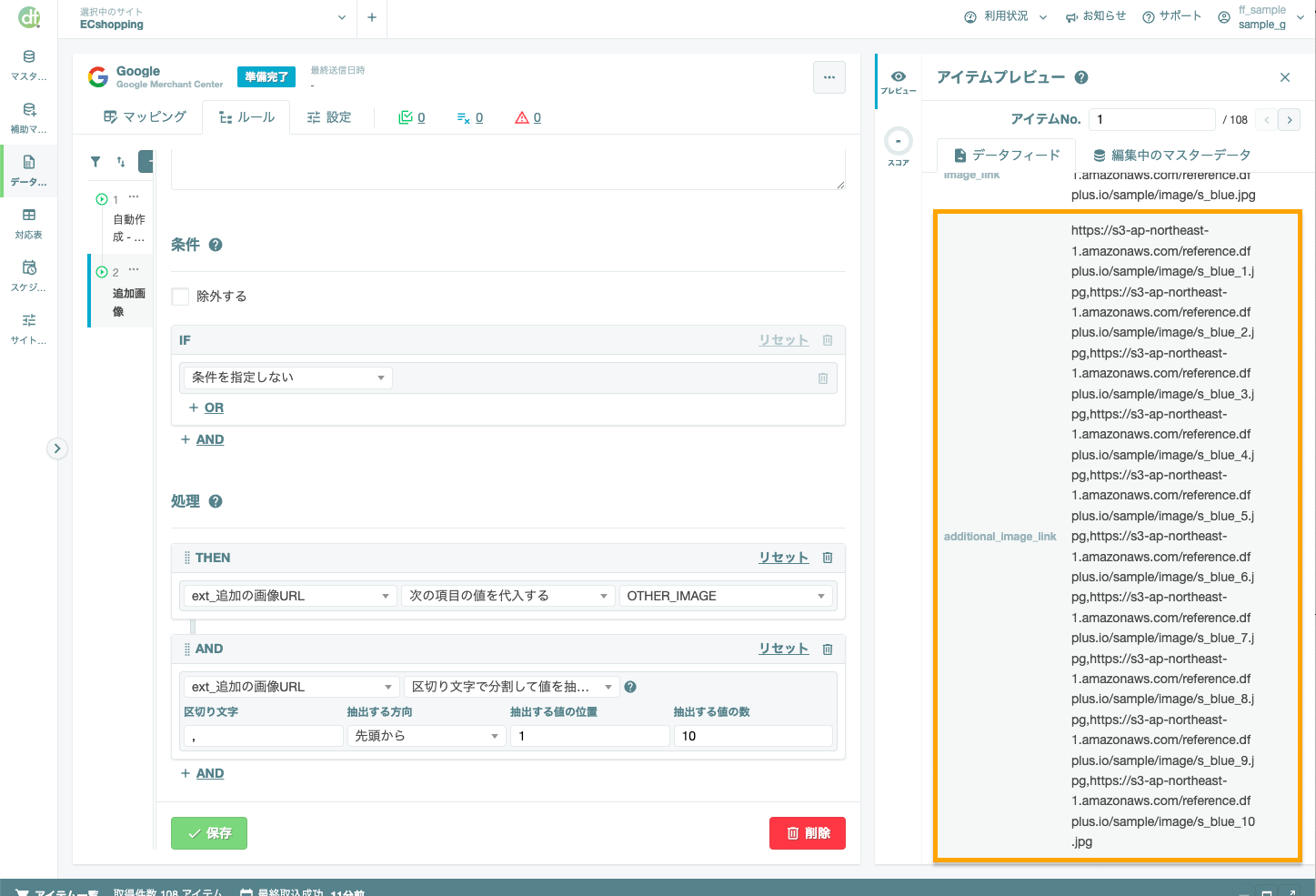Open the 条件を指定しない dropdown
Viewport: 1316px width, 896px height.
(288, 378)
